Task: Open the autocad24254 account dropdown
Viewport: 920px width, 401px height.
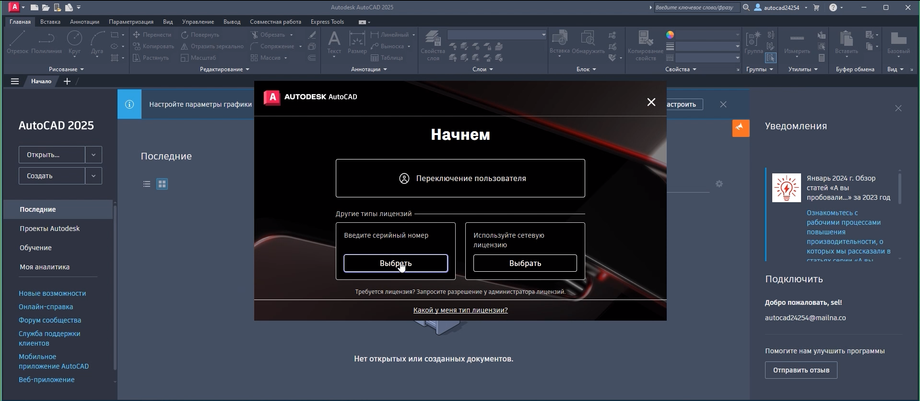Action: [780, 8]
